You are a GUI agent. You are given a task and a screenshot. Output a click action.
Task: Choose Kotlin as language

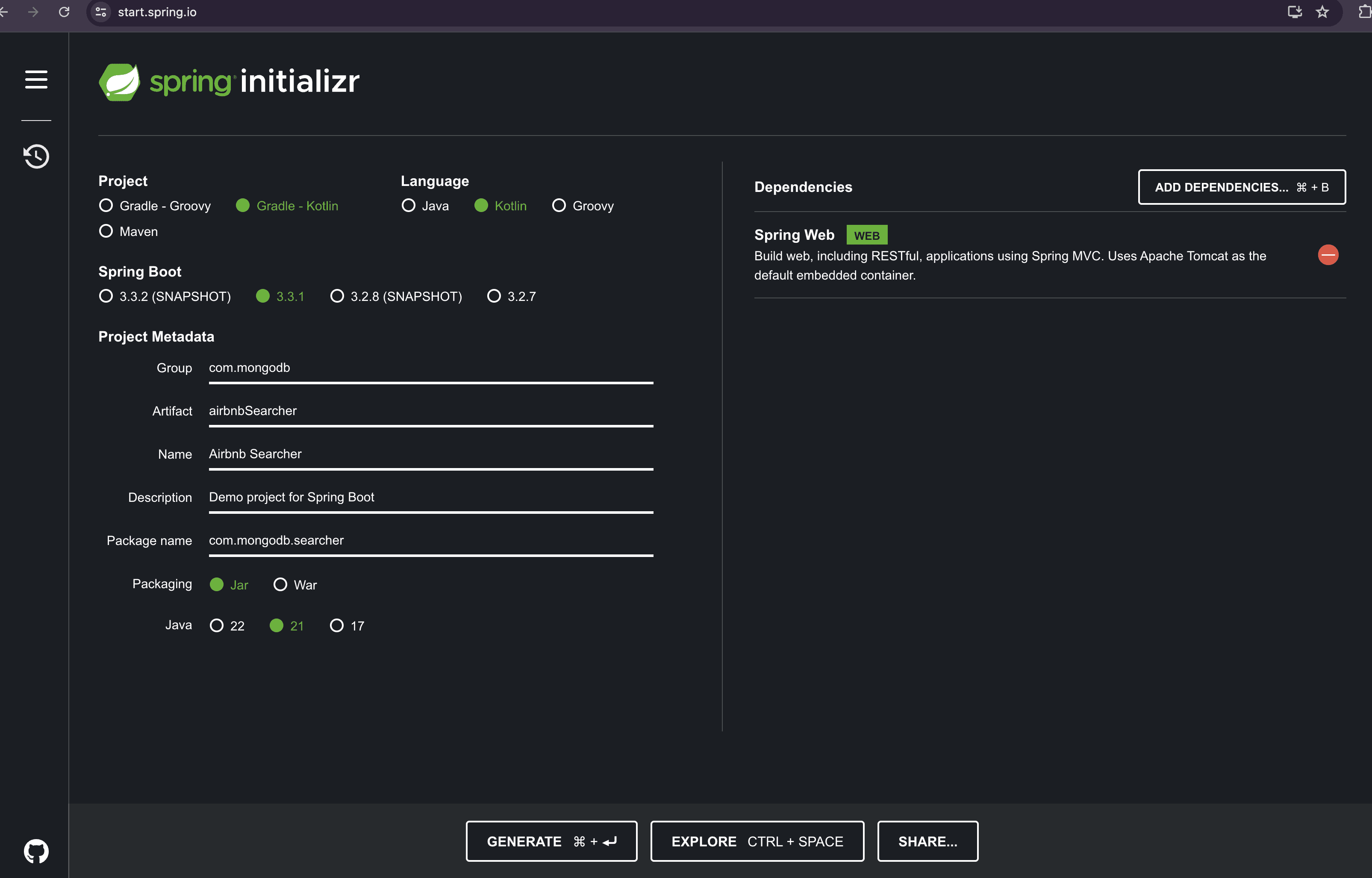[501, 206]
